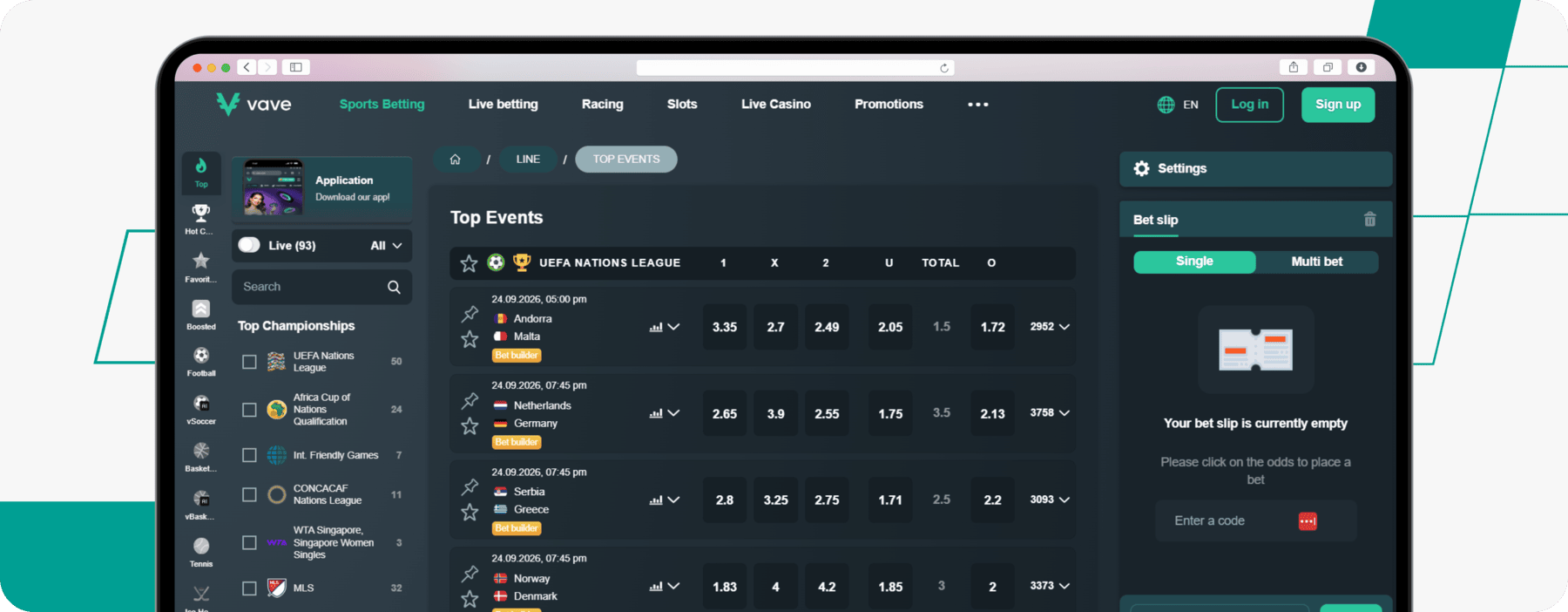Switch to the Single bet tab
The width and height of the screenshot is (1568, 612).
pos(1194,262)
